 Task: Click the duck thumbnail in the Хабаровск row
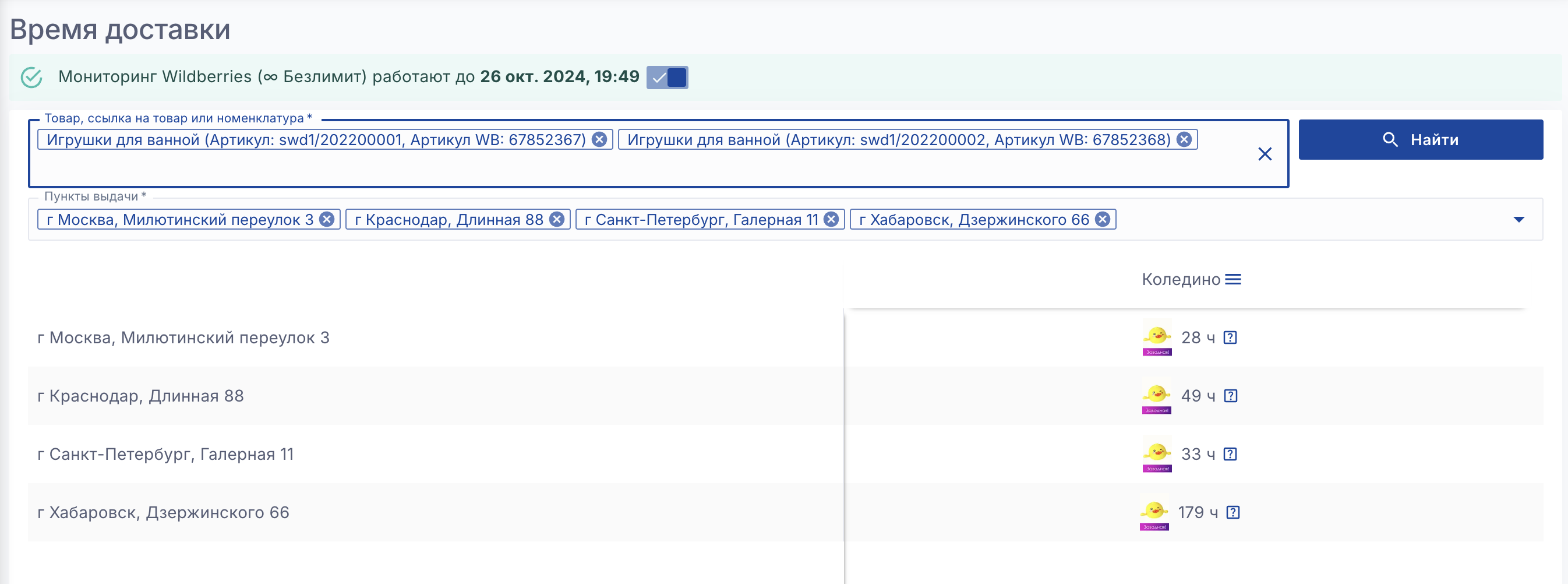(1153, 513)
